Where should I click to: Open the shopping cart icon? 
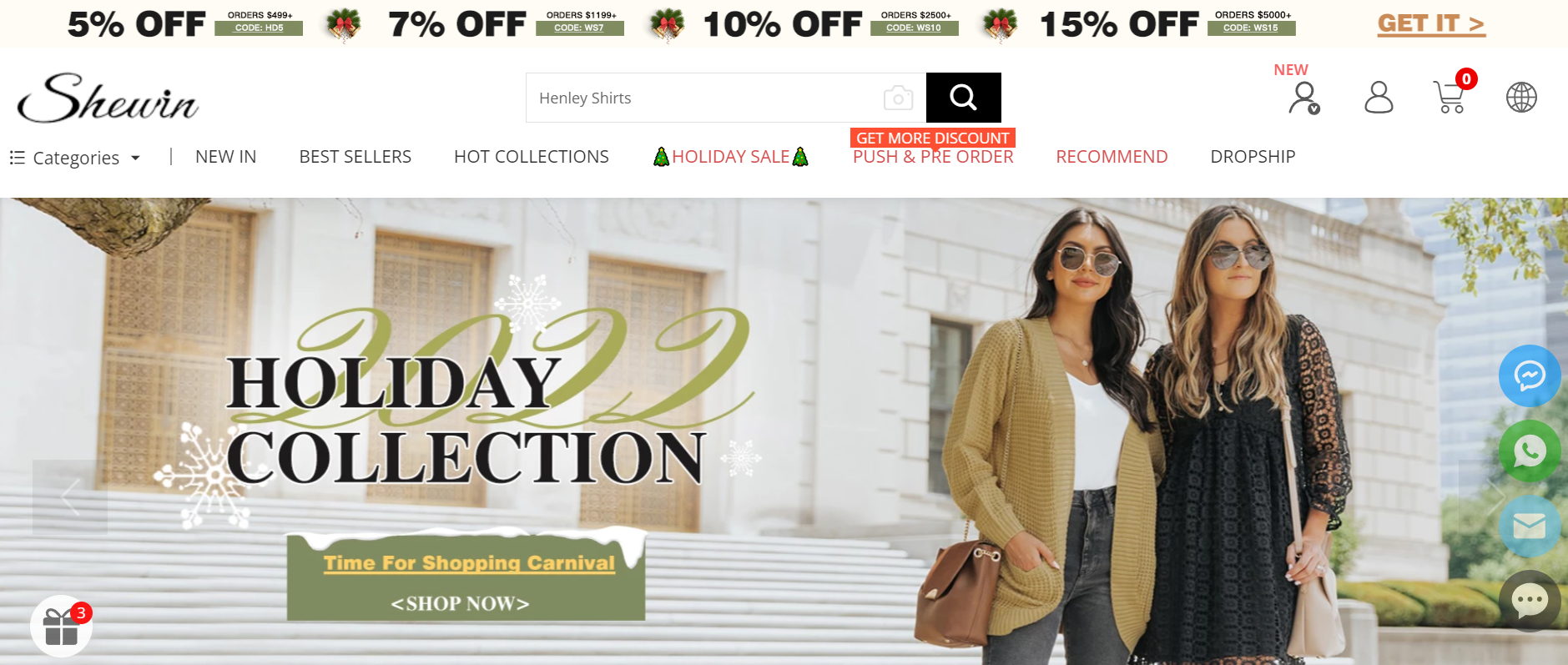tap(1450, 97)
